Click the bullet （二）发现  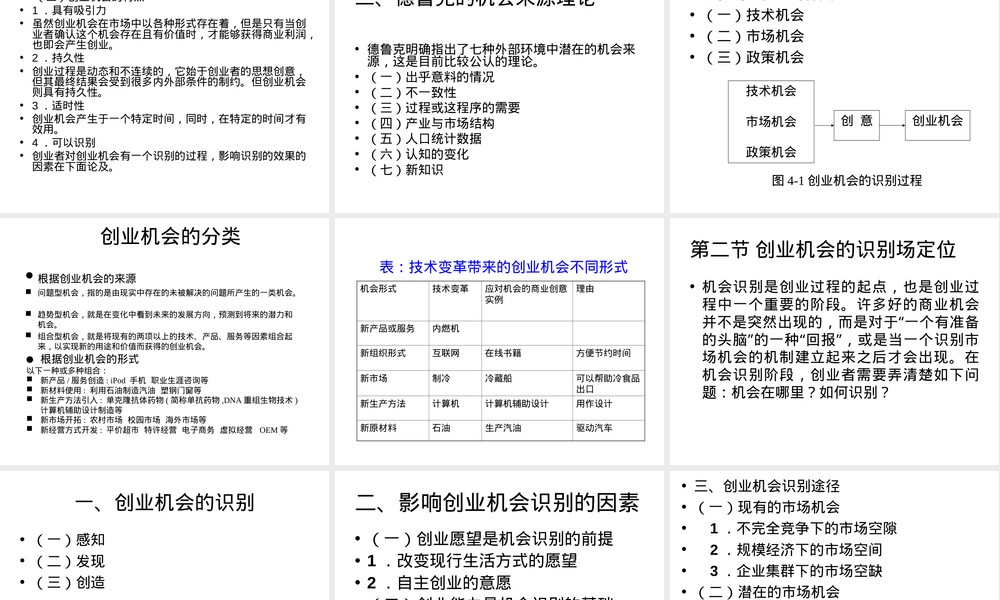(x=70, y=562)
